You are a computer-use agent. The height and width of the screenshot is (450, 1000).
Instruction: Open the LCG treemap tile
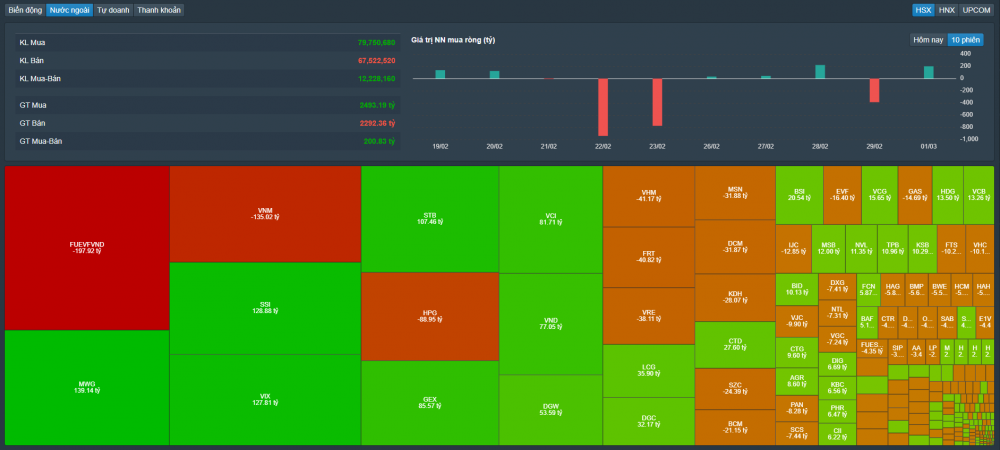click(649, 371)
